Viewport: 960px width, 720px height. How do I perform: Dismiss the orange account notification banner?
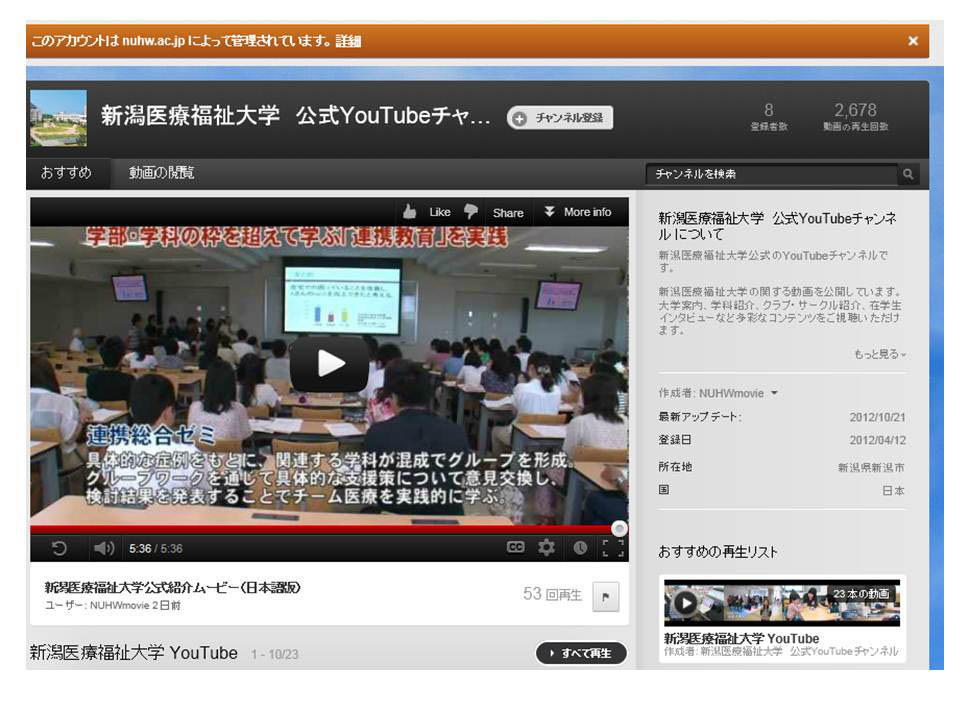(x=912, y=41)
